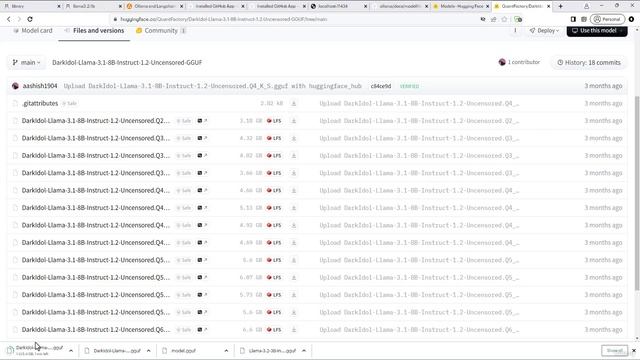Screen dimensions: 640x360
Task: Click the site info icon beside the URL
Action: click(115, 19)
